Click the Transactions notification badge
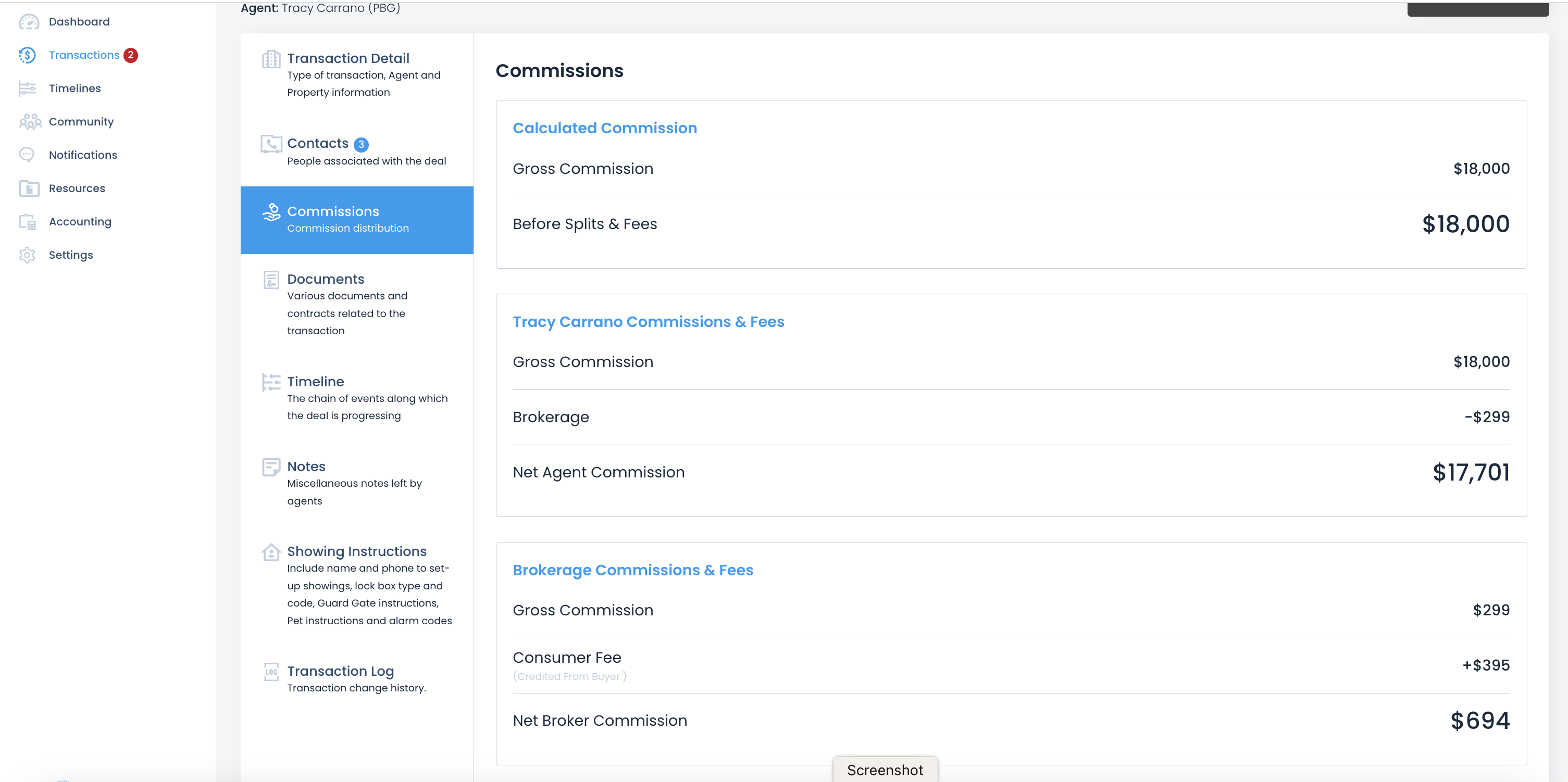Viewport: 1568px width, 782px height. coord(130,55)
